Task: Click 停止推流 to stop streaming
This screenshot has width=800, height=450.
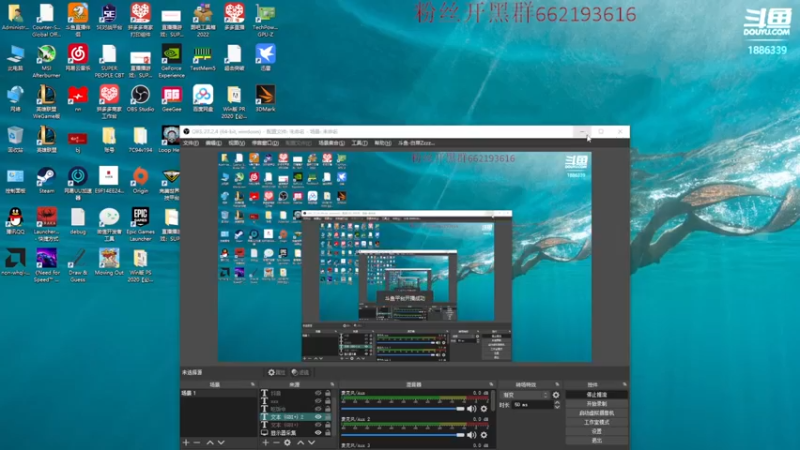Action: pos(596,394)
